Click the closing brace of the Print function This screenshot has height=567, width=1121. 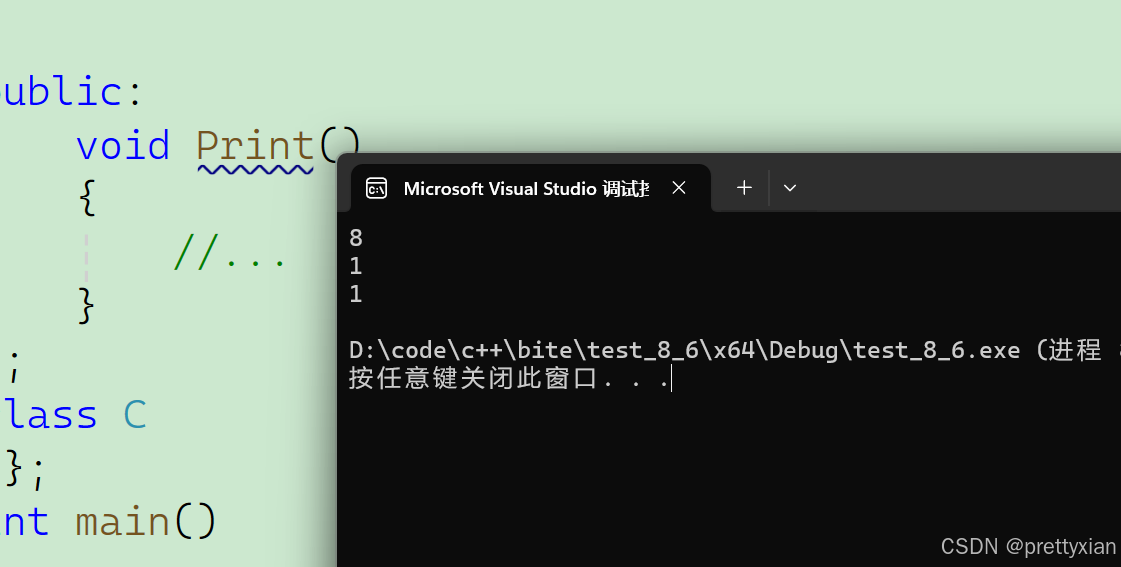click(88, 304)
